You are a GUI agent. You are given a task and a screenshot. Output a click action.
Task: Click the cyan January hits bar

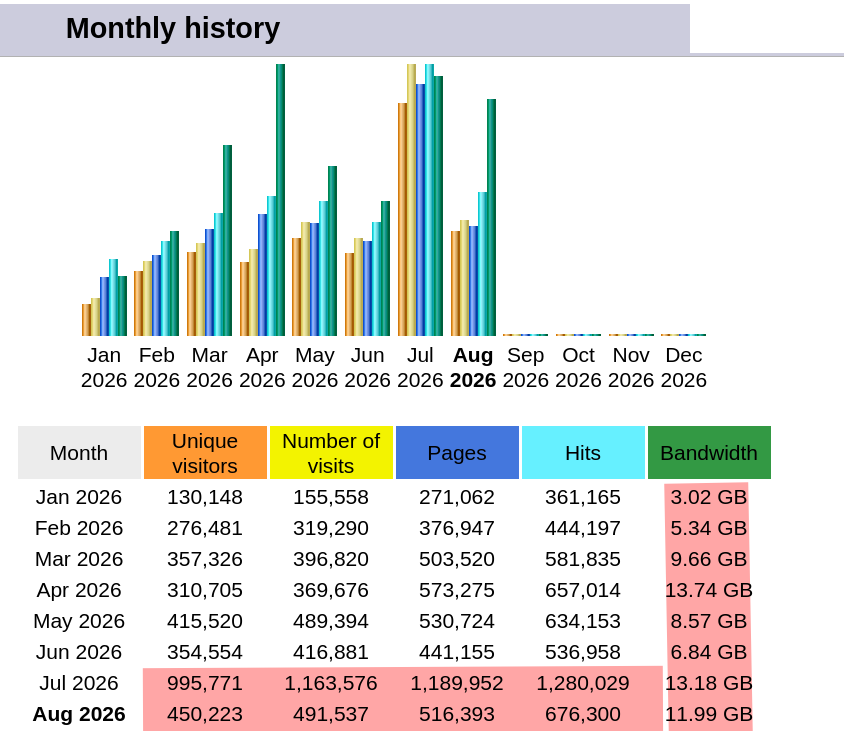pos(114,297)
